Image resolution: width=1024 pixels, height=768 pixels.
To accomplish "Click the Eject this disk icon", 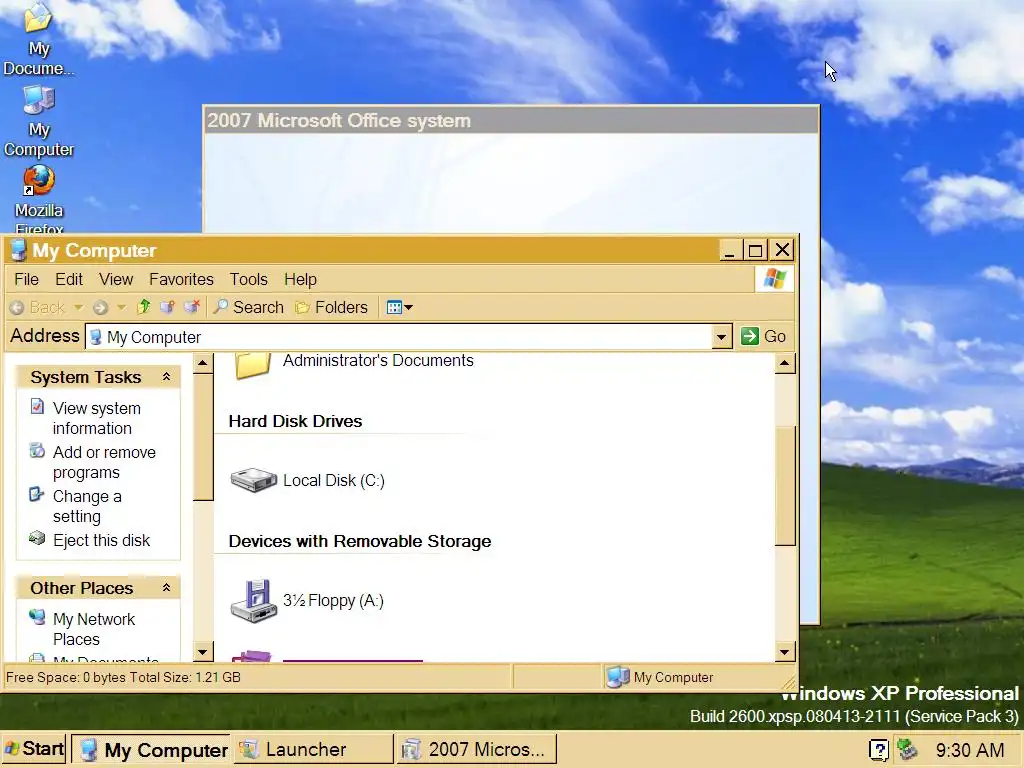I will tap(37, 539).
